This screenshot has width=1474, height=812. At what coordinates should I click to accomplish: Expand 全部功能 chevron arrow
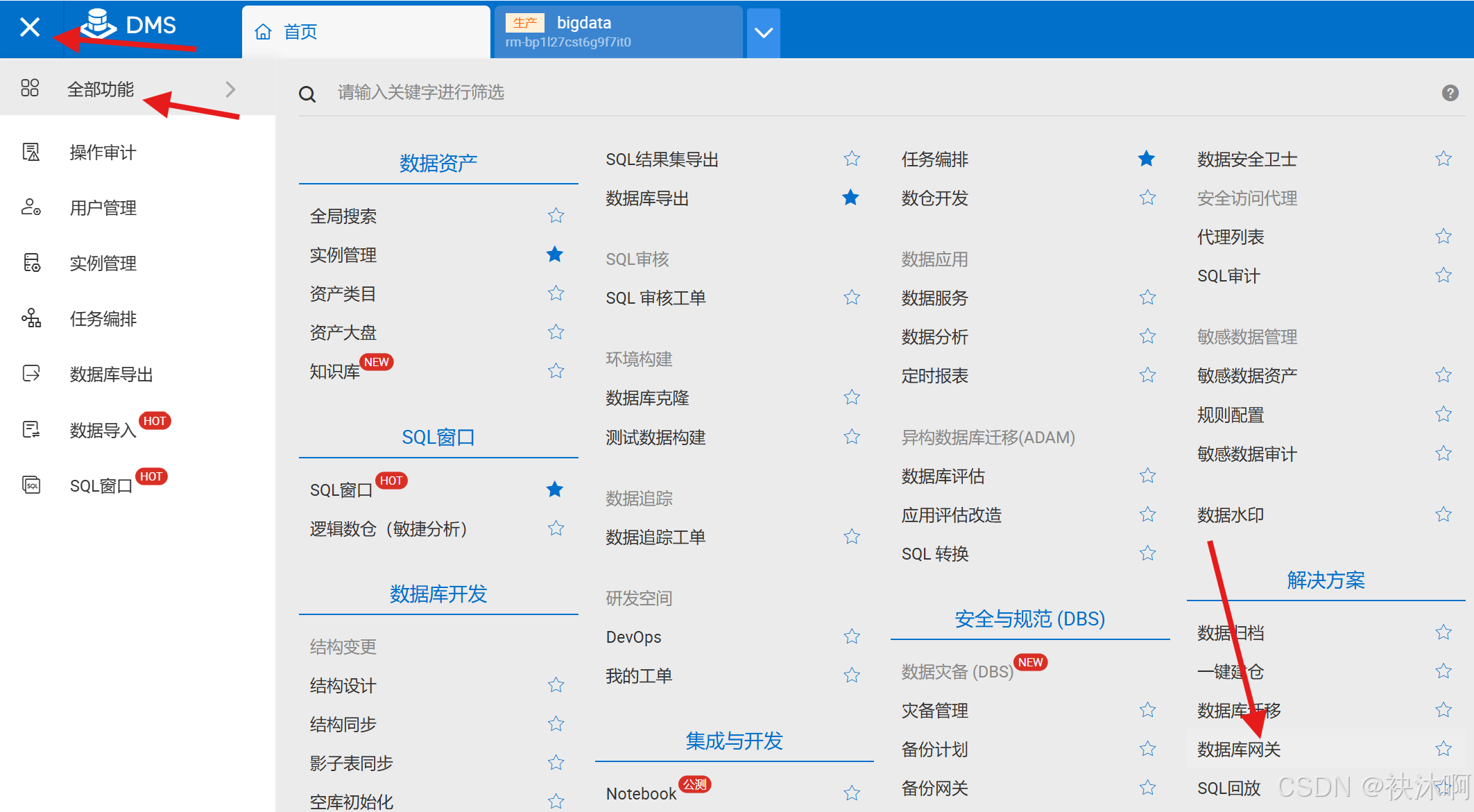coord(231,89)
